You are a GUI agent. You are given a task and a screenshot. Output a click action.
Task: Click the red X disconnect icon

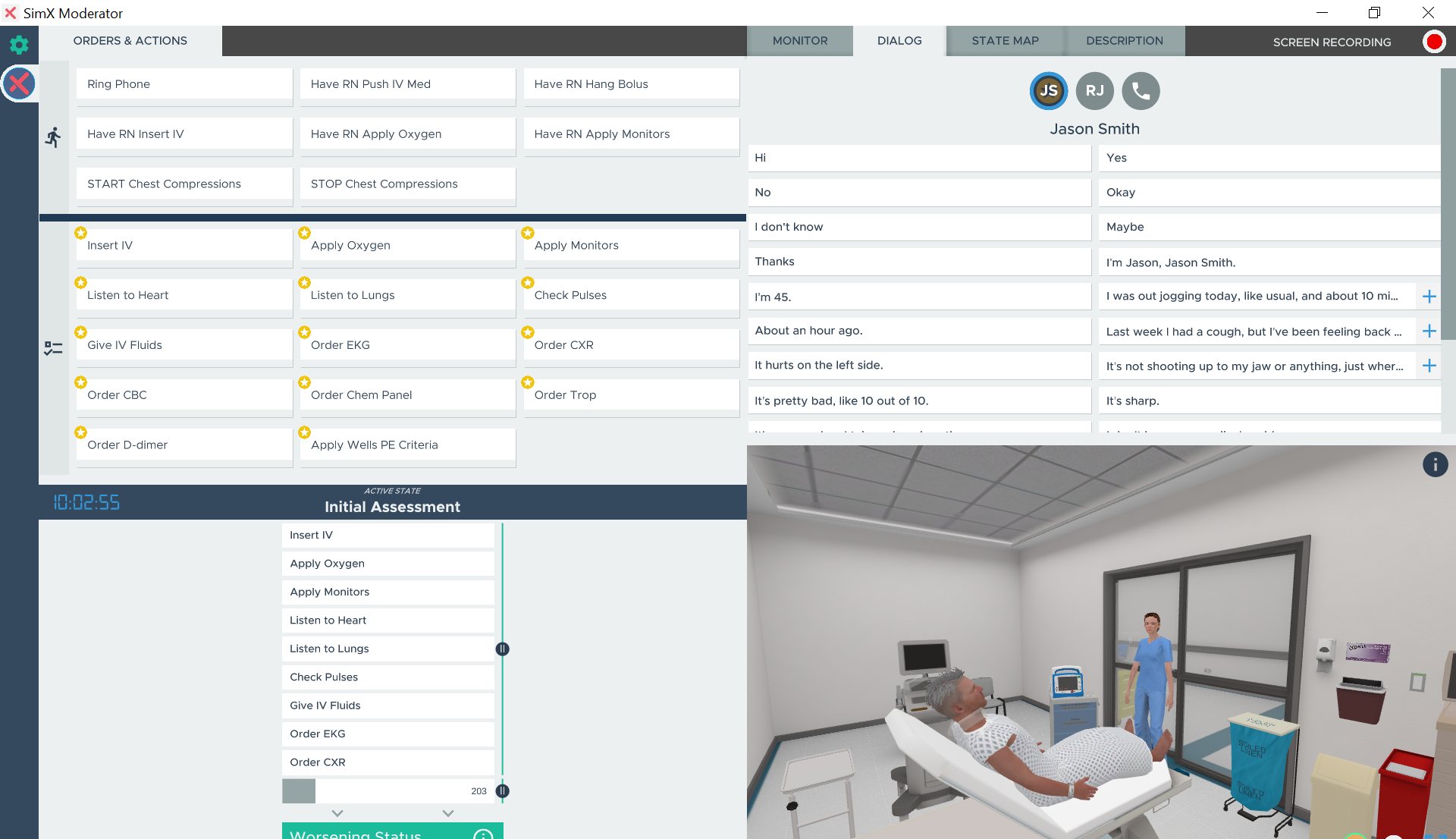point(19,83)
